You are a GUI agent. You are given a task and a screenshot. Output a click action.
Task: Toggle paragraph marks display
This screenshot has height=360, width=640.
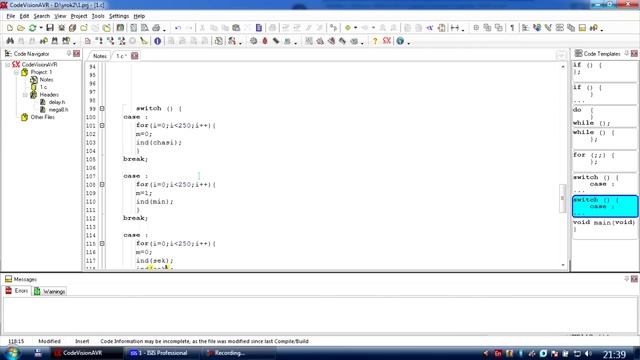[x=512, y=28]
